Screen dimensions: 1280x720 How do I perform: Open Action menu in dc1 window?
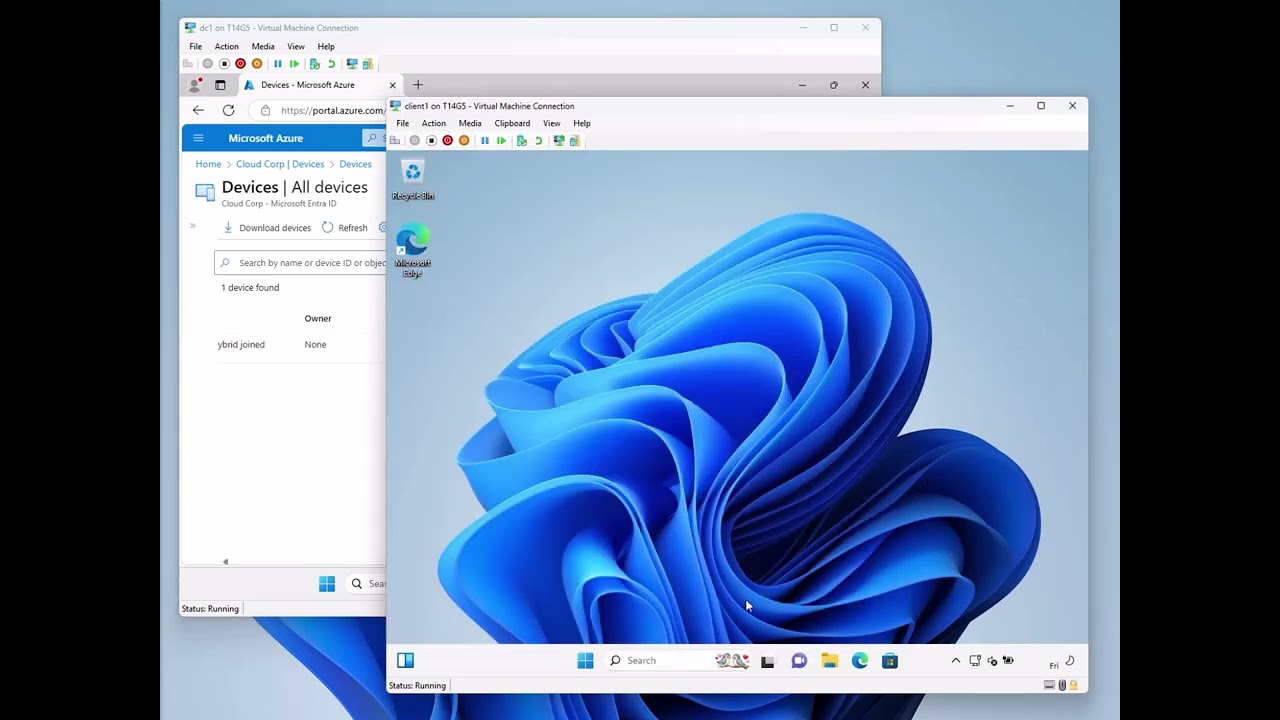(227, 46)
